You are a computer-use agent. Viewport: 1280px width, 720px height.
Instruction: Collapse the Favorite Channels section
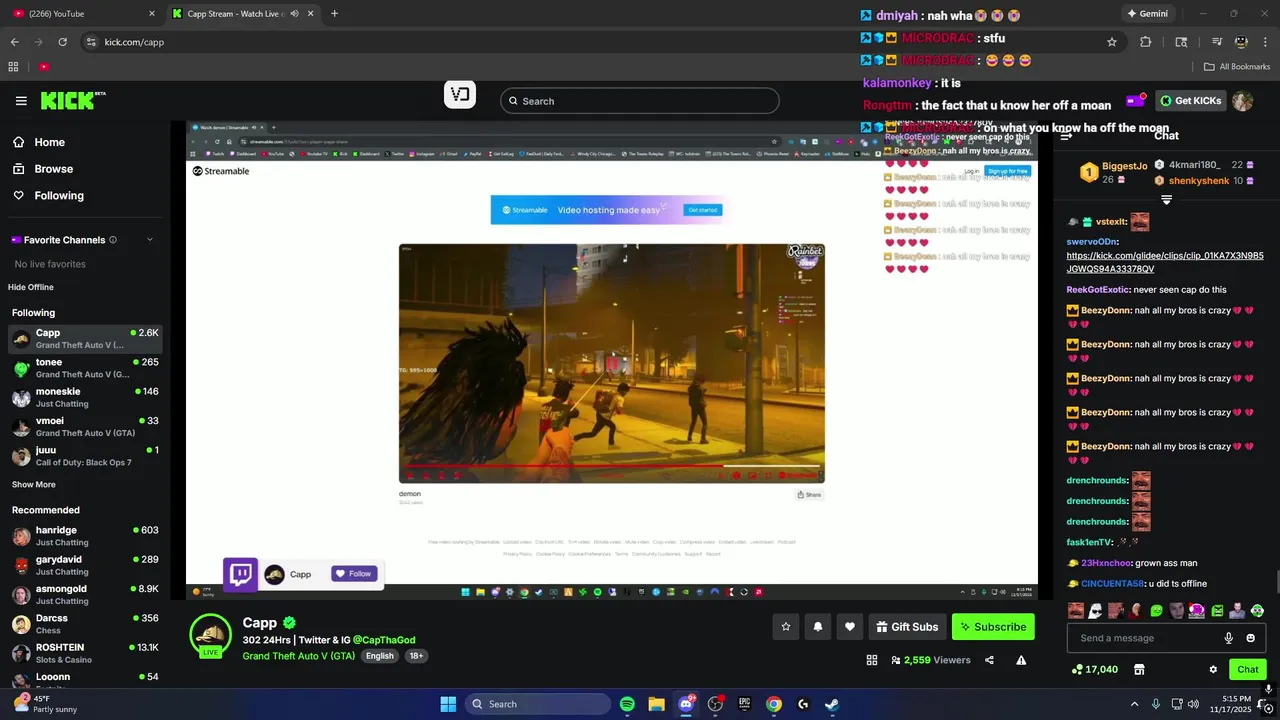150,240
